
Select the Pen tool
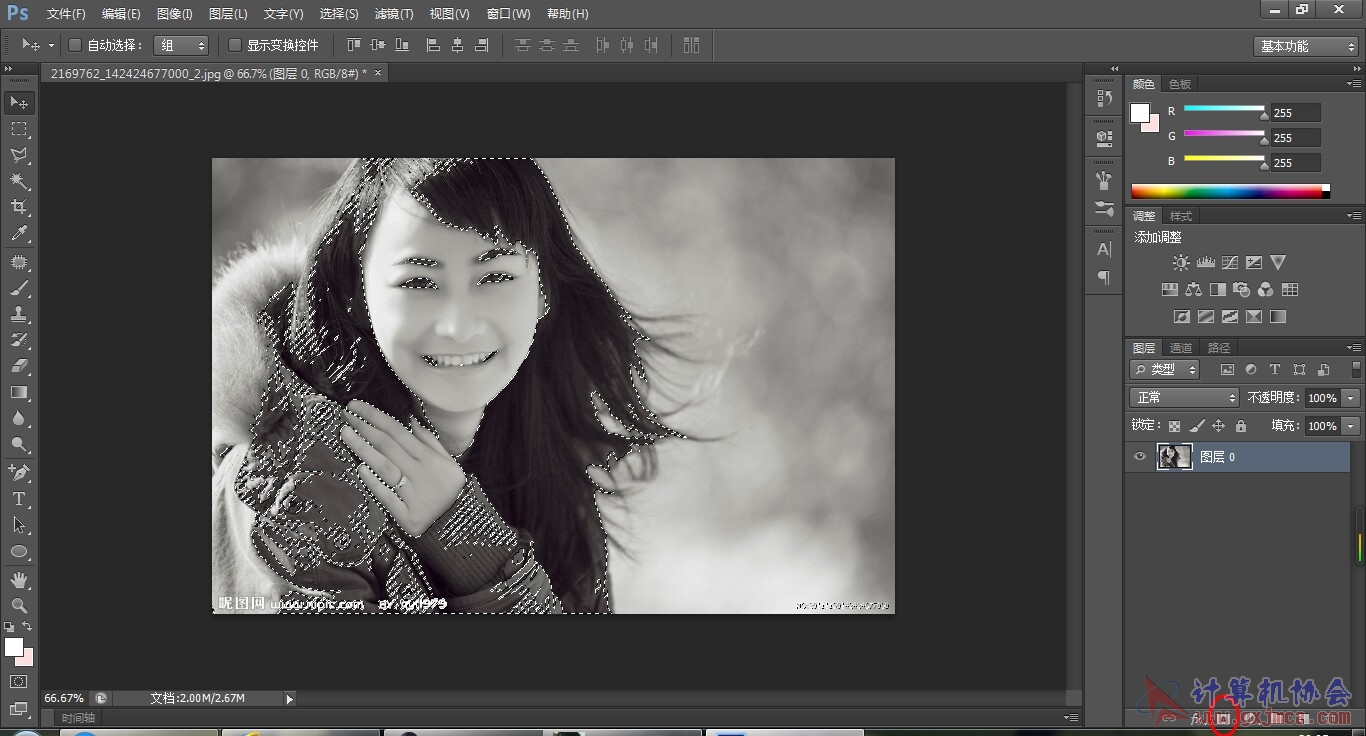19,472
